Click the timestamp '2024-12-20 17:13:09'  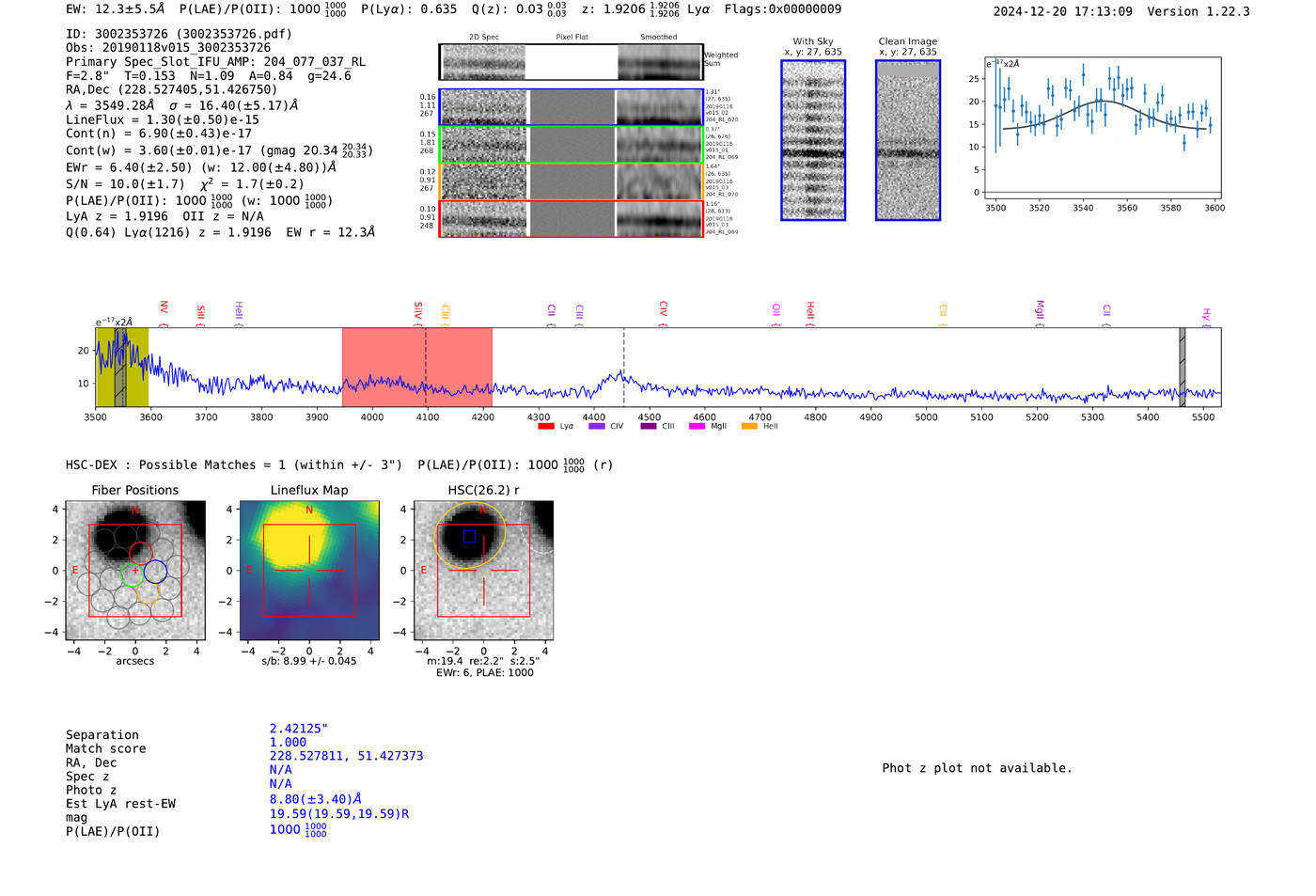[1062, 11]
